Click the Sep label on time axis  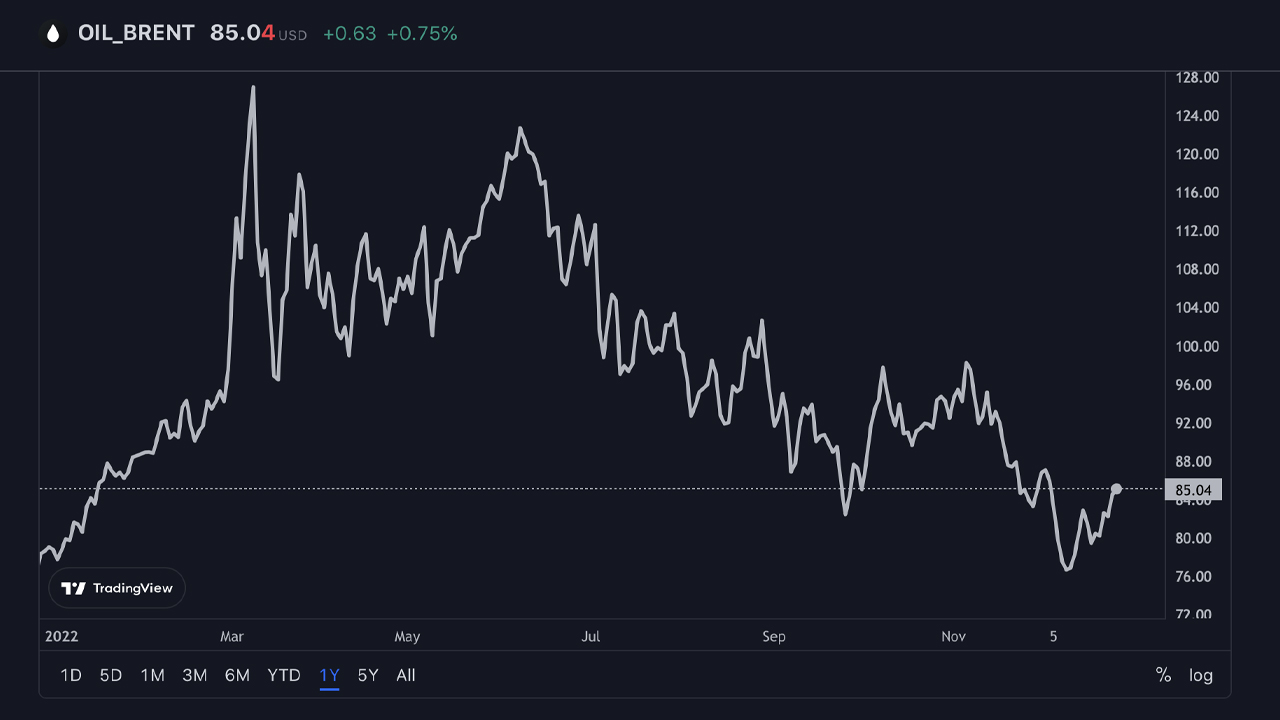pyautogui.click(x=774, y=636)
